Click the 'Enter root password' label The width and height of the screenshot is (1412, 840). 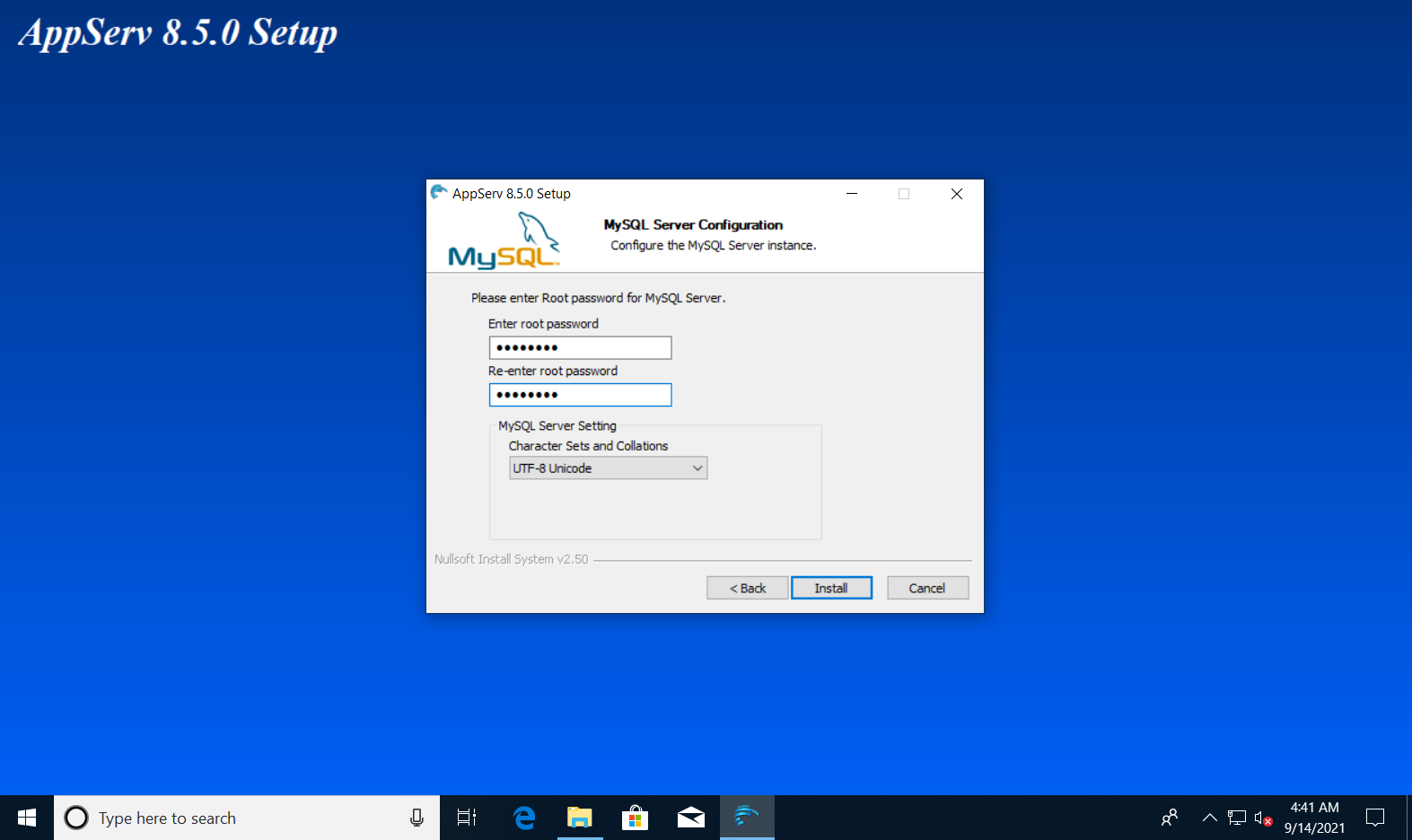[x=543, y=324]
